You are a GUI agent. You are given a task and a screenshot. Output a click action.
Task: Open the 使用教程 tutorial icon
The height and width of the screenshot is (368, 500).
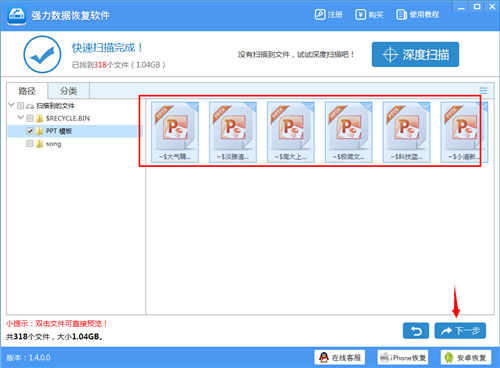pyautogui.click(x=401, y=15)
